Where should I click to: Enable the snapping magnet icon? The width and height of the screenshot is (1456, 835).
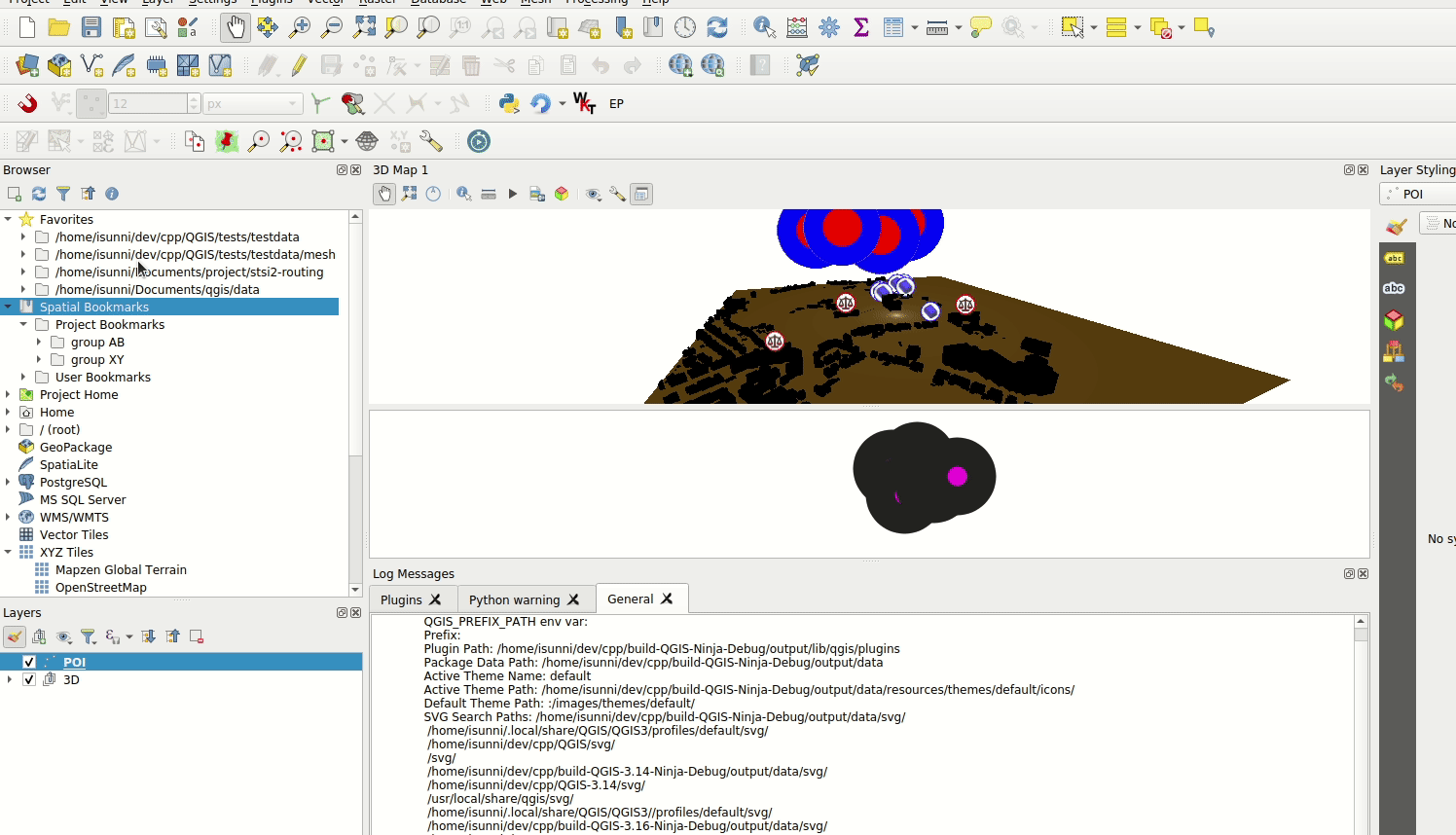pyautogui.click(x=27, y=103)
